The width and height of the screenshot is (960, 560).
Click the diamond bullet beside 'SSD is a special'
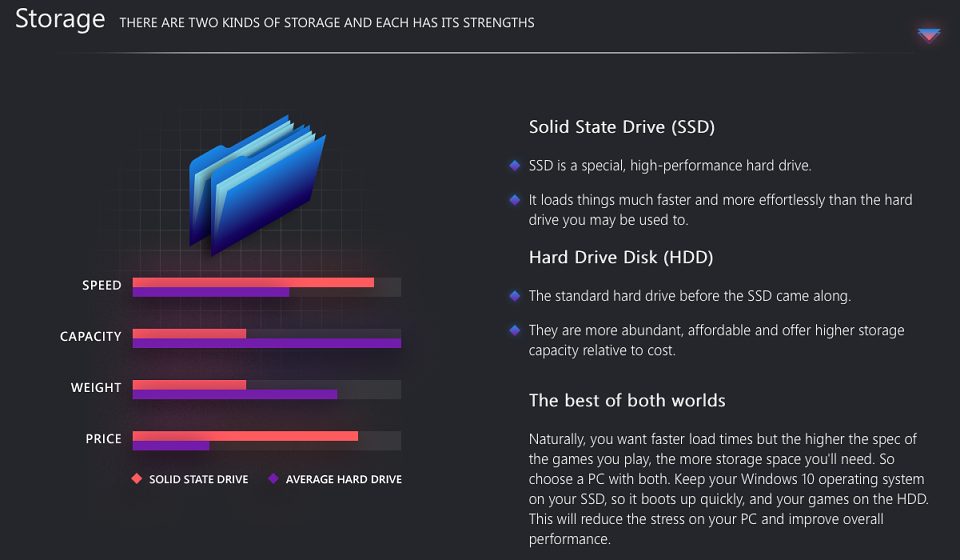(515, 165)
